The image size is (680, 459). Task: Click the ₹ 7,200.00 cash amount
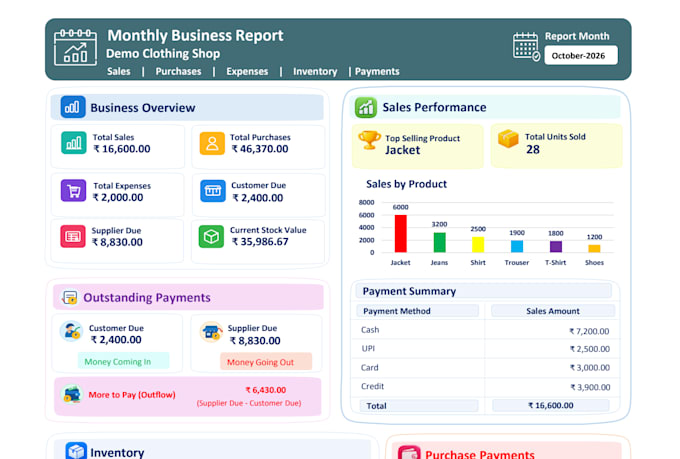[x=589, y=331]
